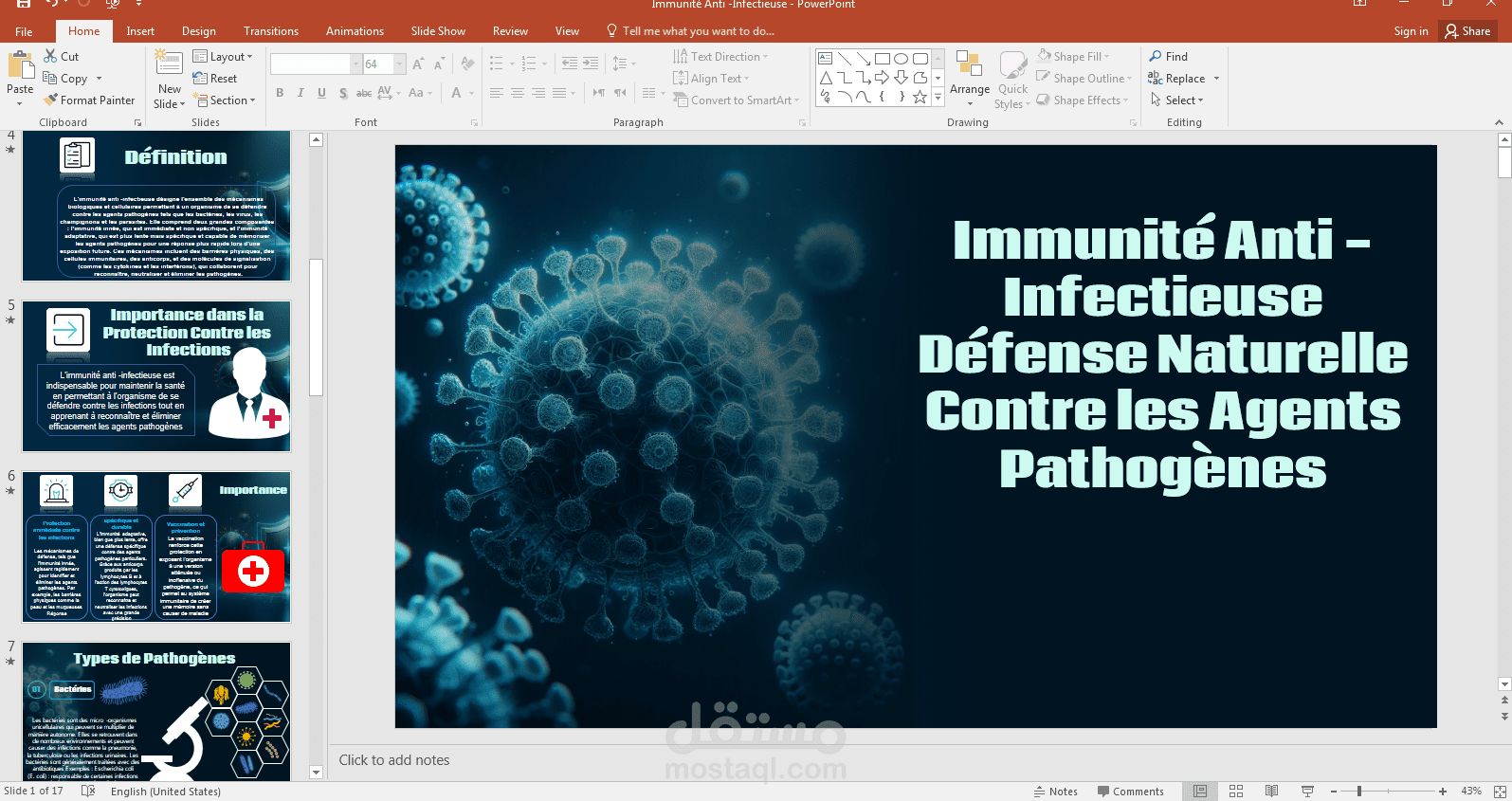Open the Layout dropdown

click(x=224, y=57)
